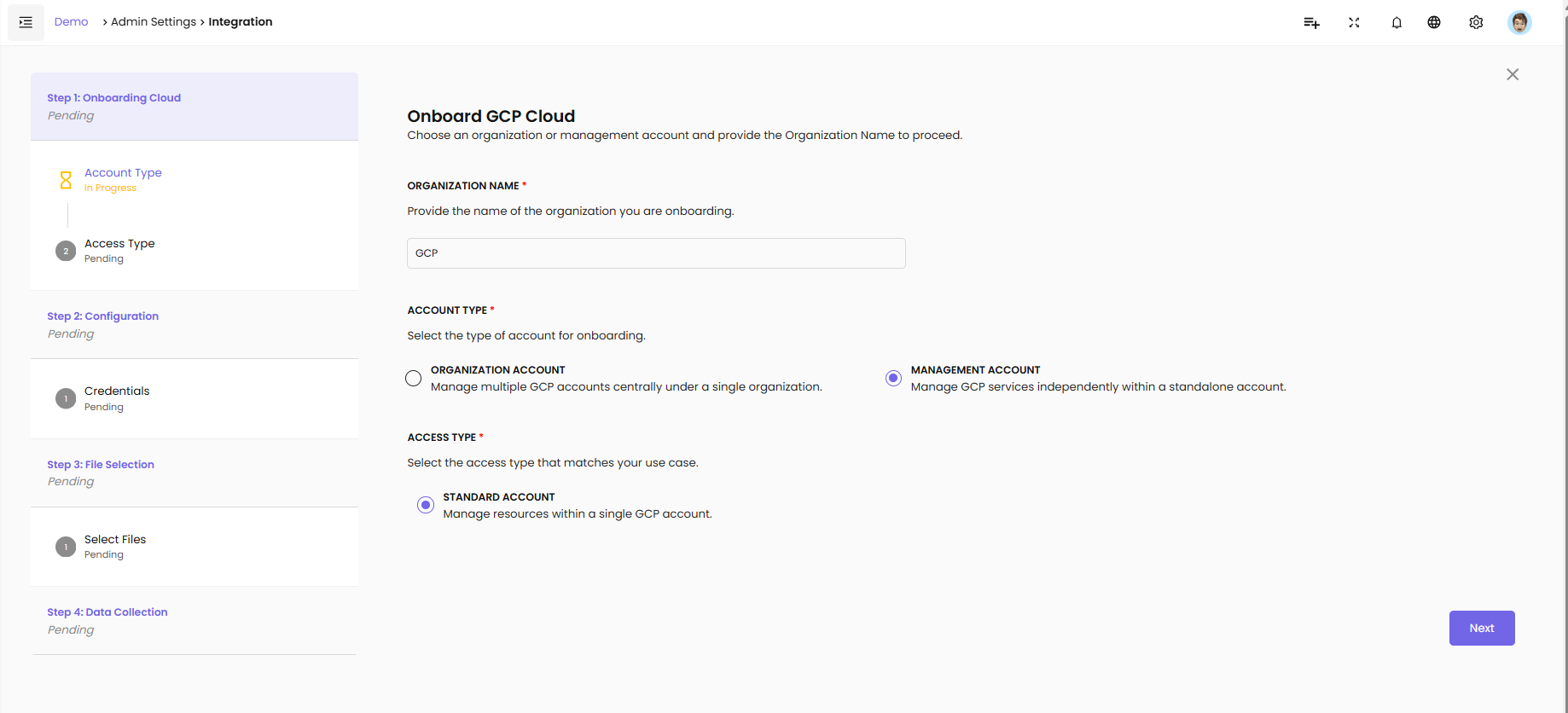Click the add list icon in header

(x=1311, y=23)
